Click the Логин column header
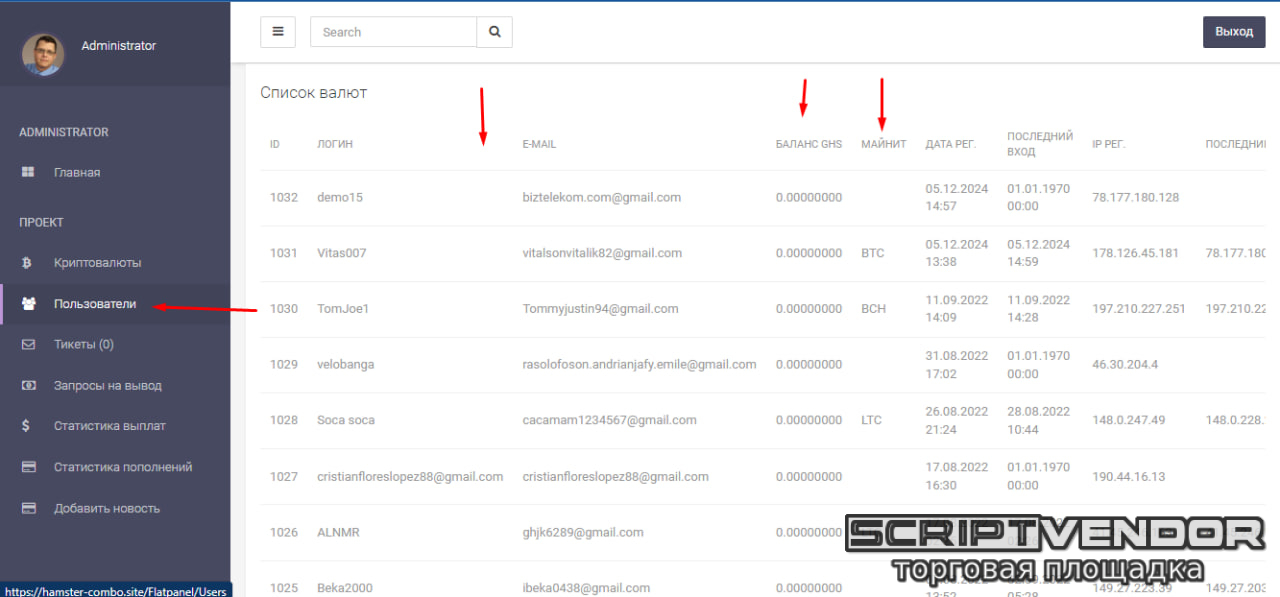Image resolution: width=1280 pixels, height=597 pixels. pyautogui.click(x=335, y=144)
